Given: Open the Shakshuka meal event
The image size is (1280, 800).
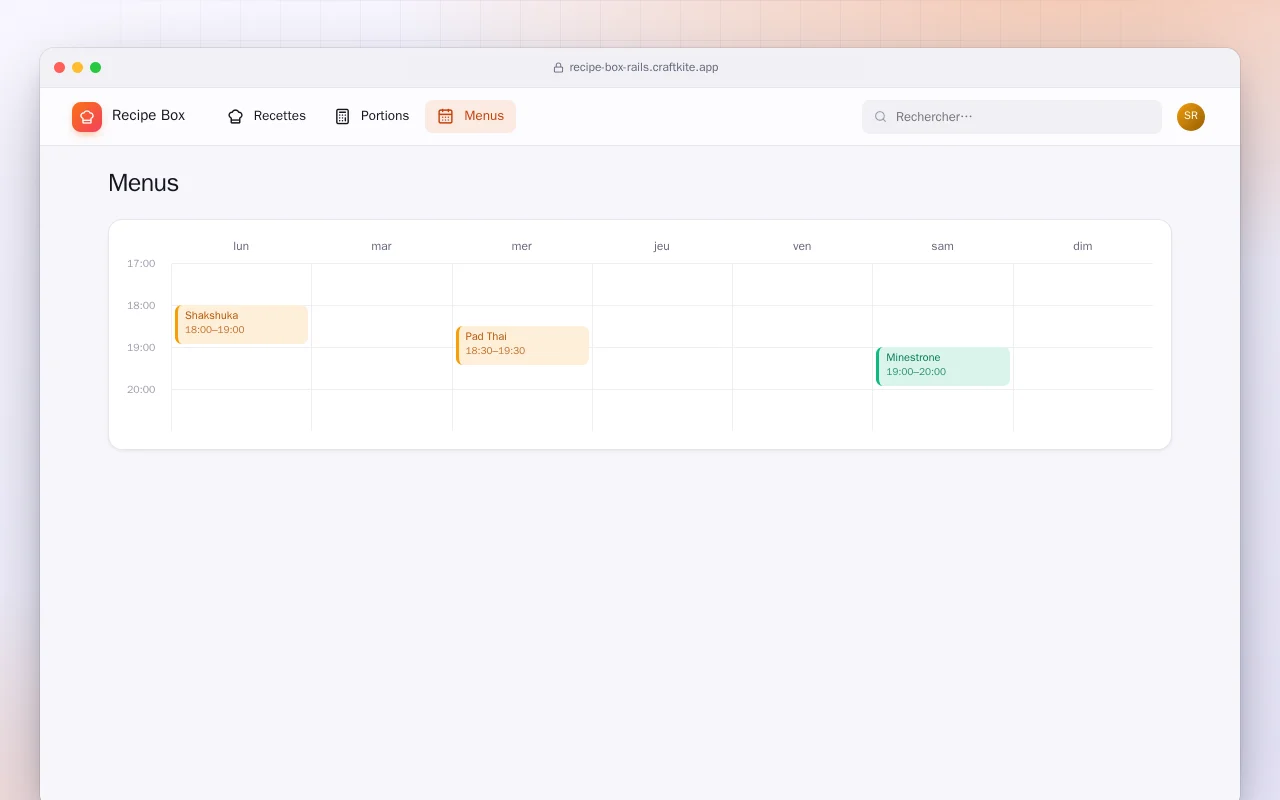Looking at the screenshot, I should (x=241, y=324).
